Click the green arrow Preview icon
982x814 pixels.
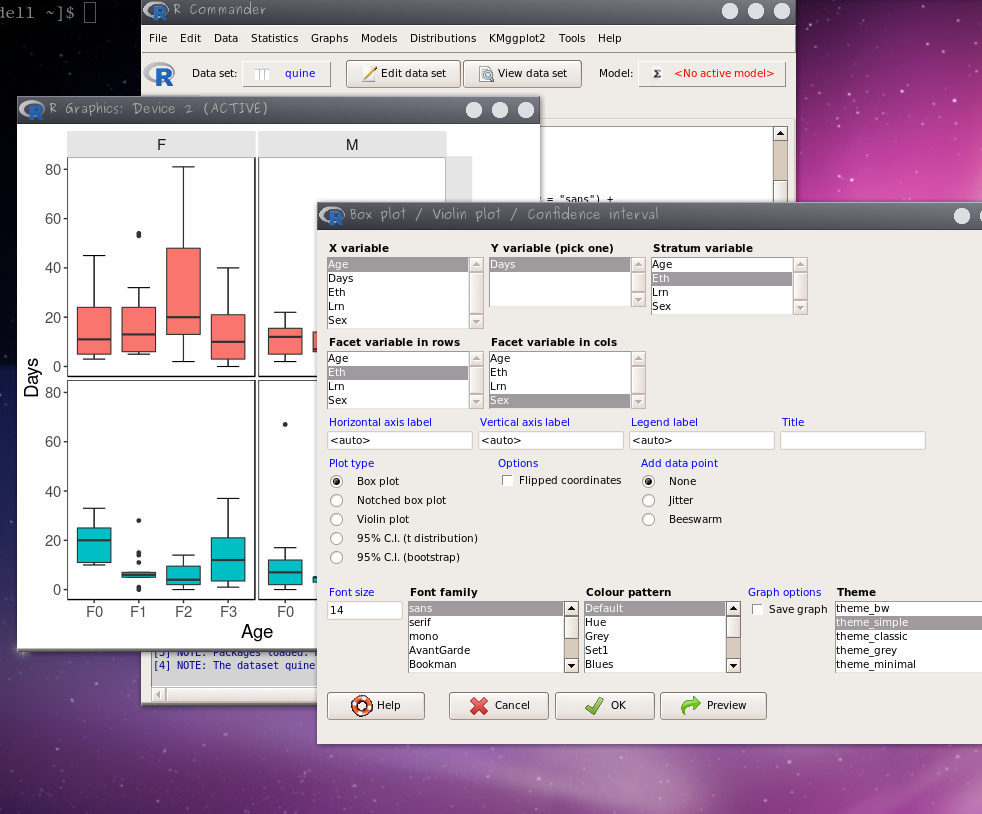coord(690,705)
